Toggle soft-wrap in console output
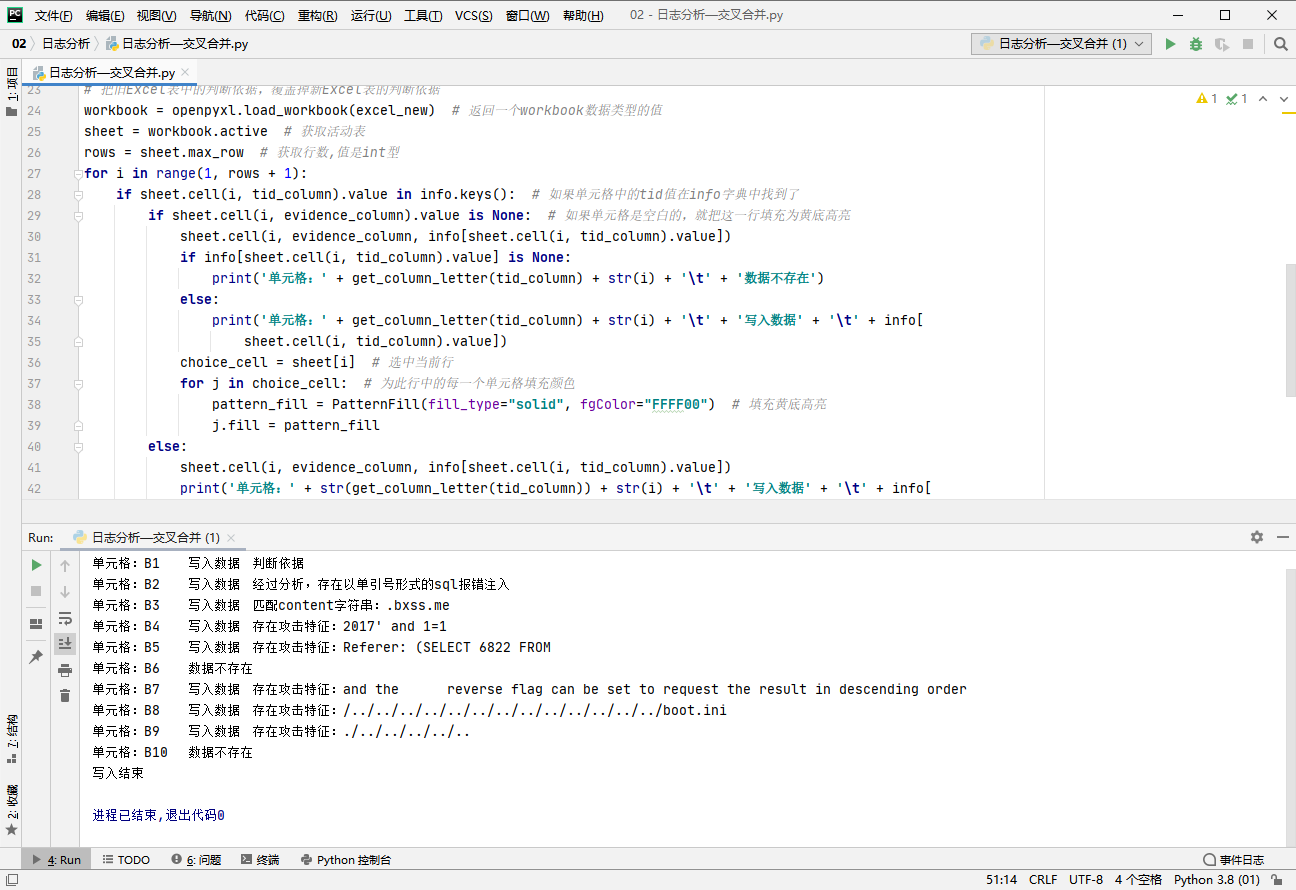1296x890 pixels. click(65, 618)
